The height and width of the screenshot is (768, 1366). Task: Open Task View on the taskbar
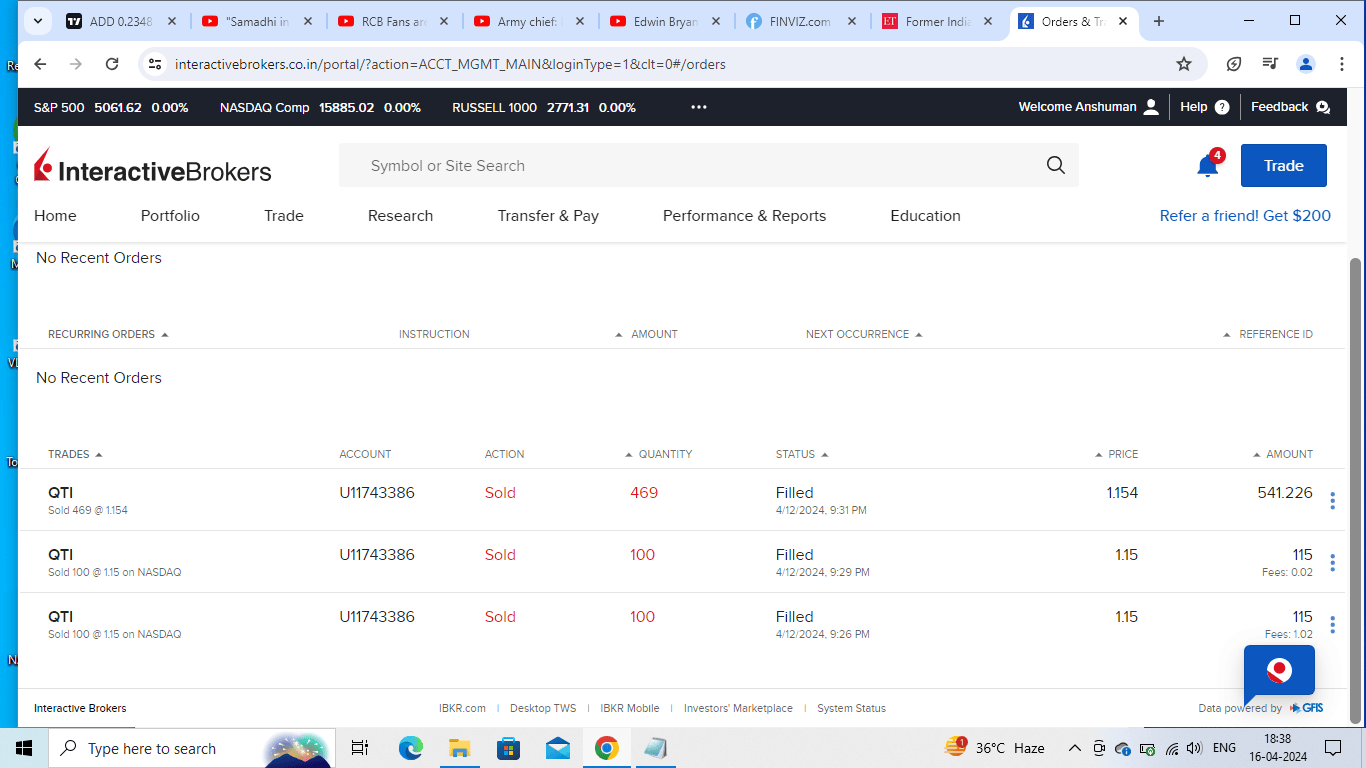click(360, 748)
